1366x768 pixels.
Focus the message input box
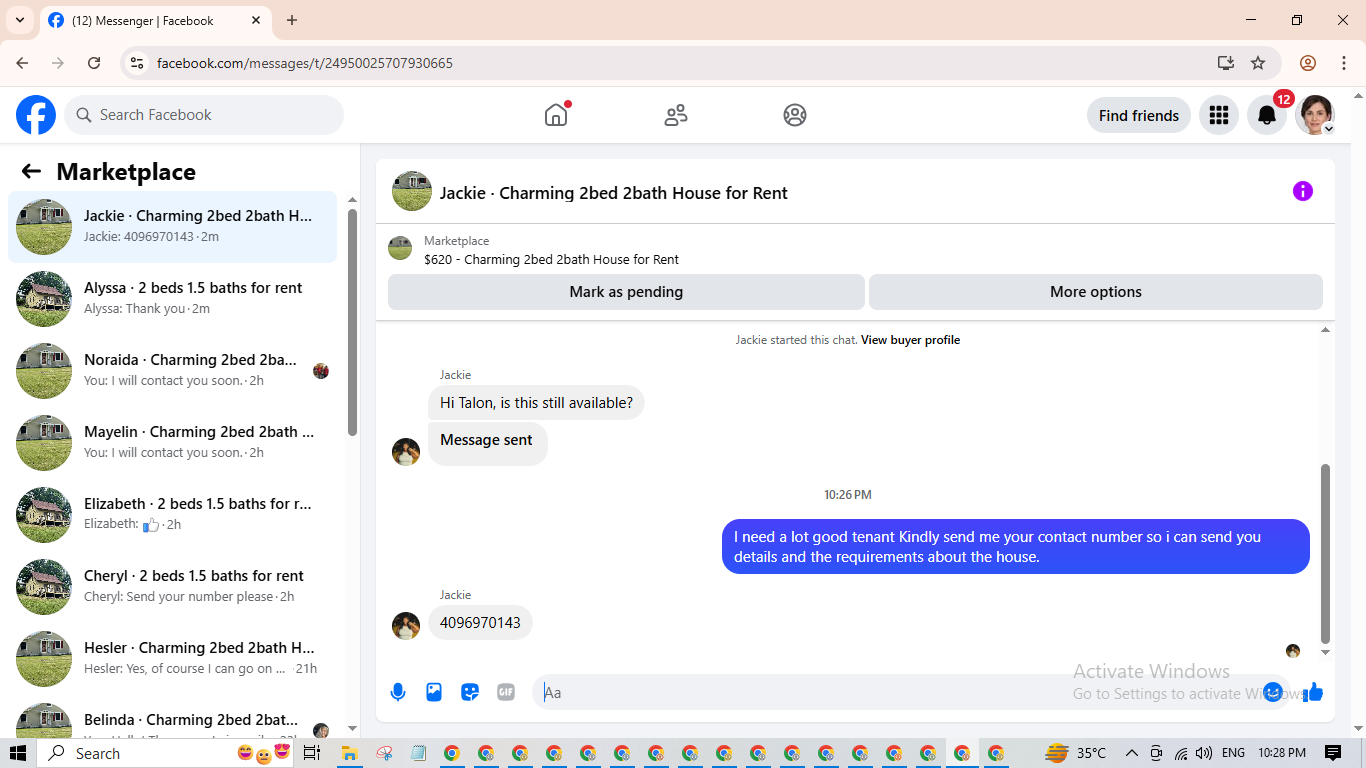(900, 692)
